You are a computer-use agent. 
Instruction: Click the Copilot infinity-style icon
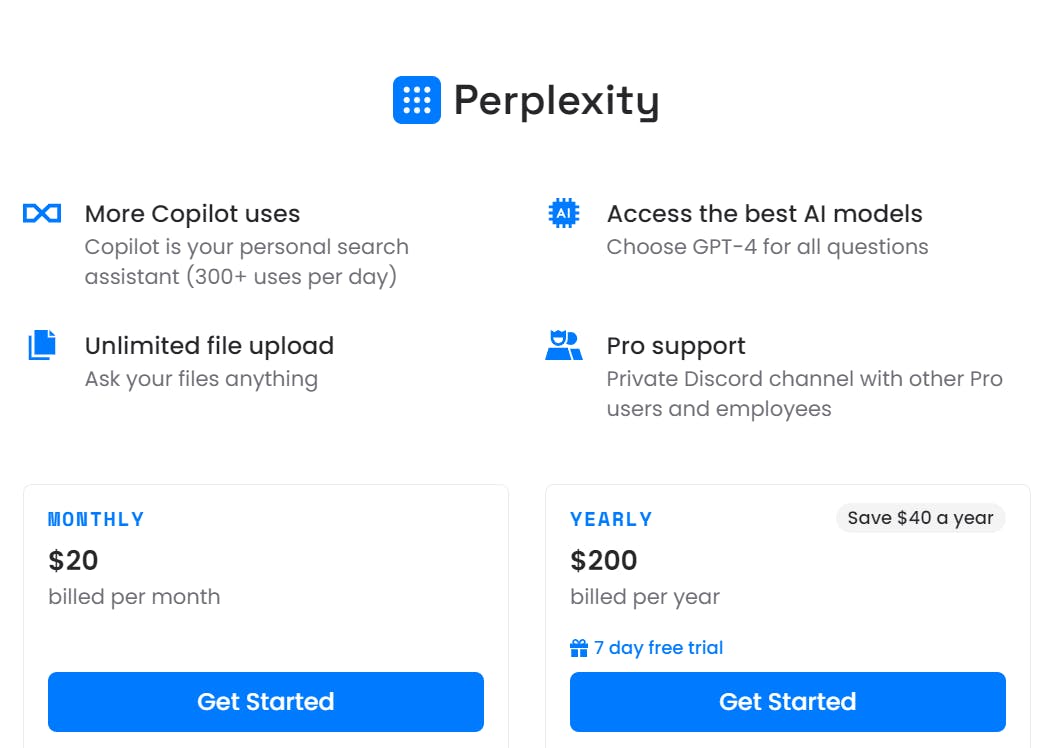click(42, 213)
